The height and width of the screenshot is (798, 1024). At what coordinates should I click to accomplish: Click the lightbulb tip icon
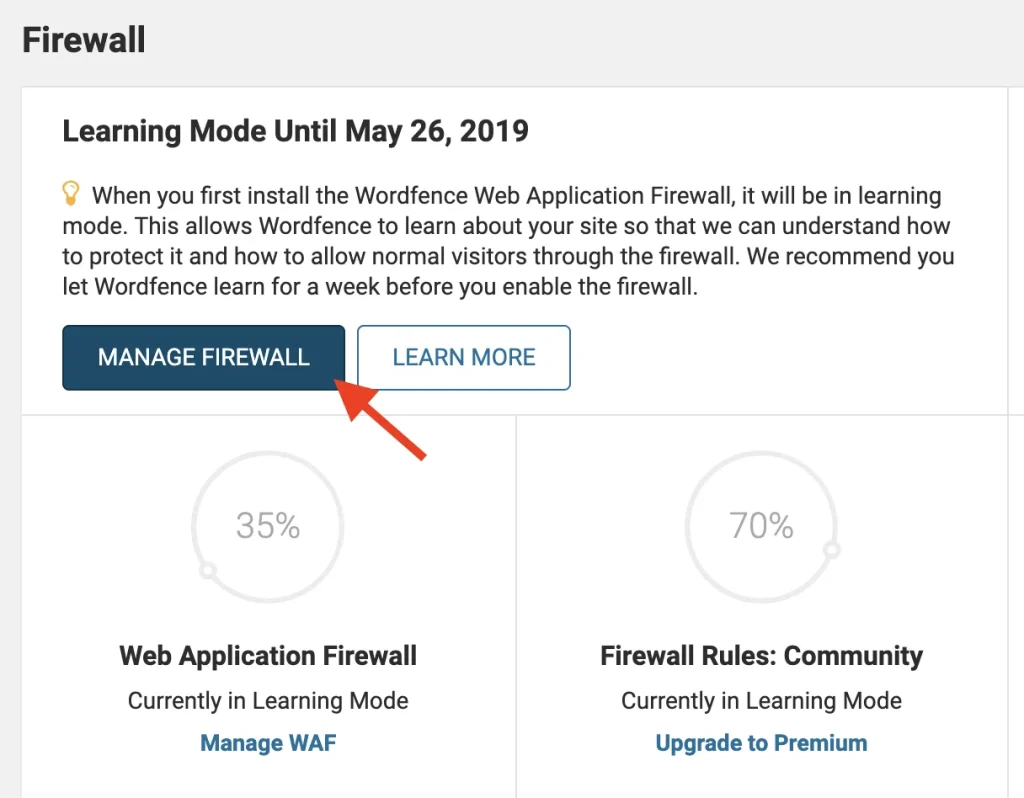pos(71,193)
